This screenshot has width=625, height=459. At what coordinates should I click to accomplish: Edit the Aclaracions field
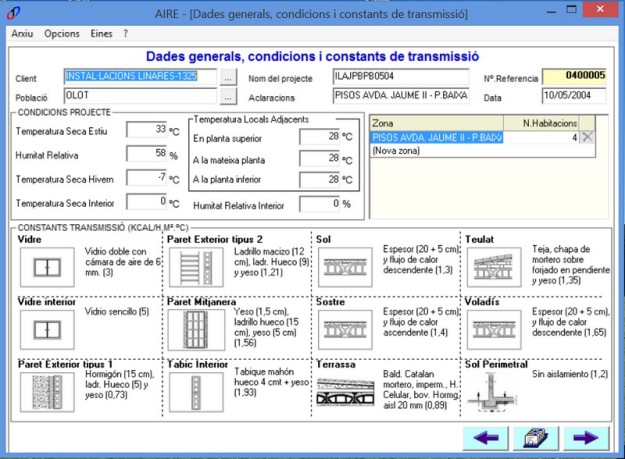click(401, 96)
